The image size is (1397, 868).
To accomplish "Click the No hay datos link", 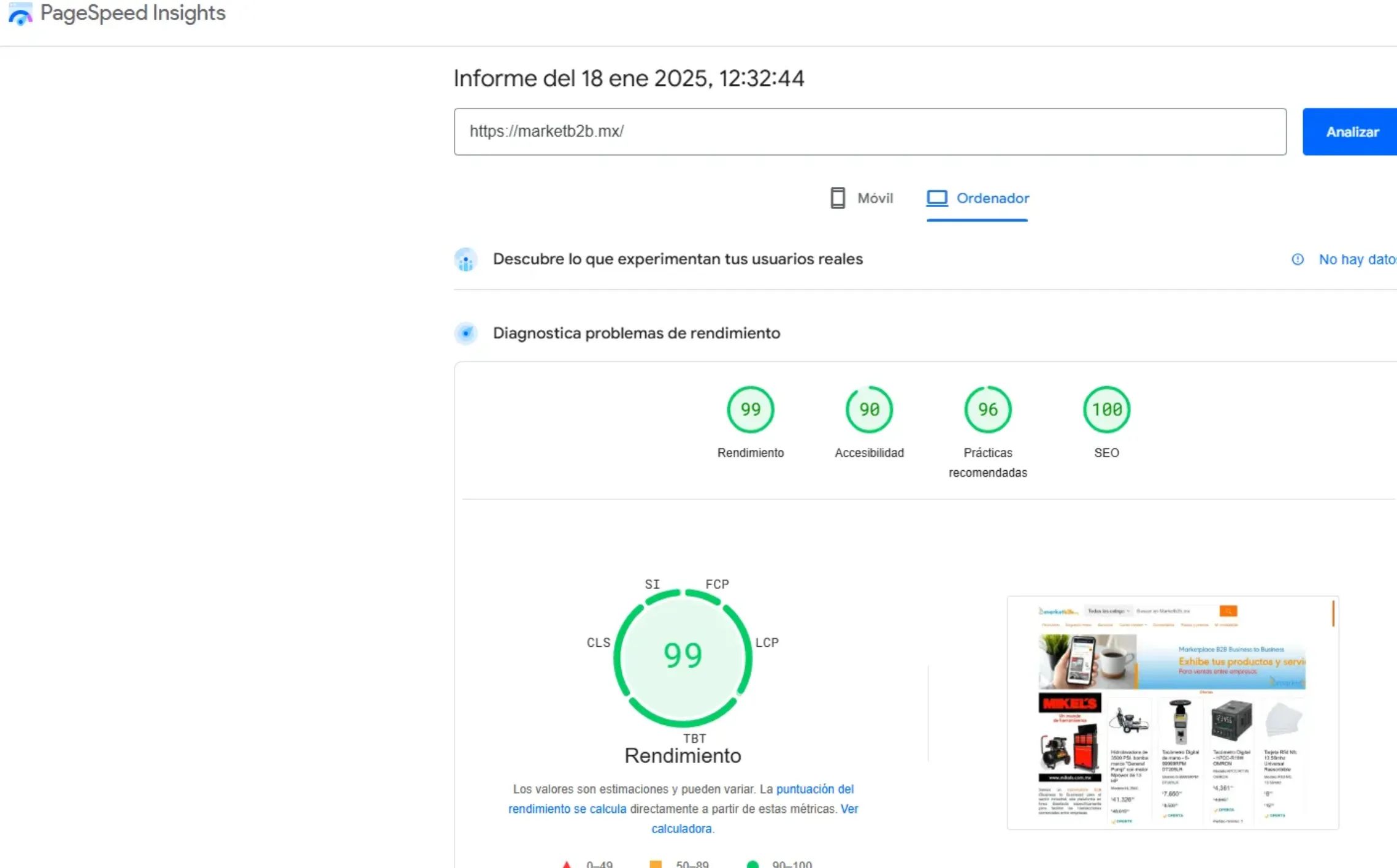I will tap(1357, 259).
